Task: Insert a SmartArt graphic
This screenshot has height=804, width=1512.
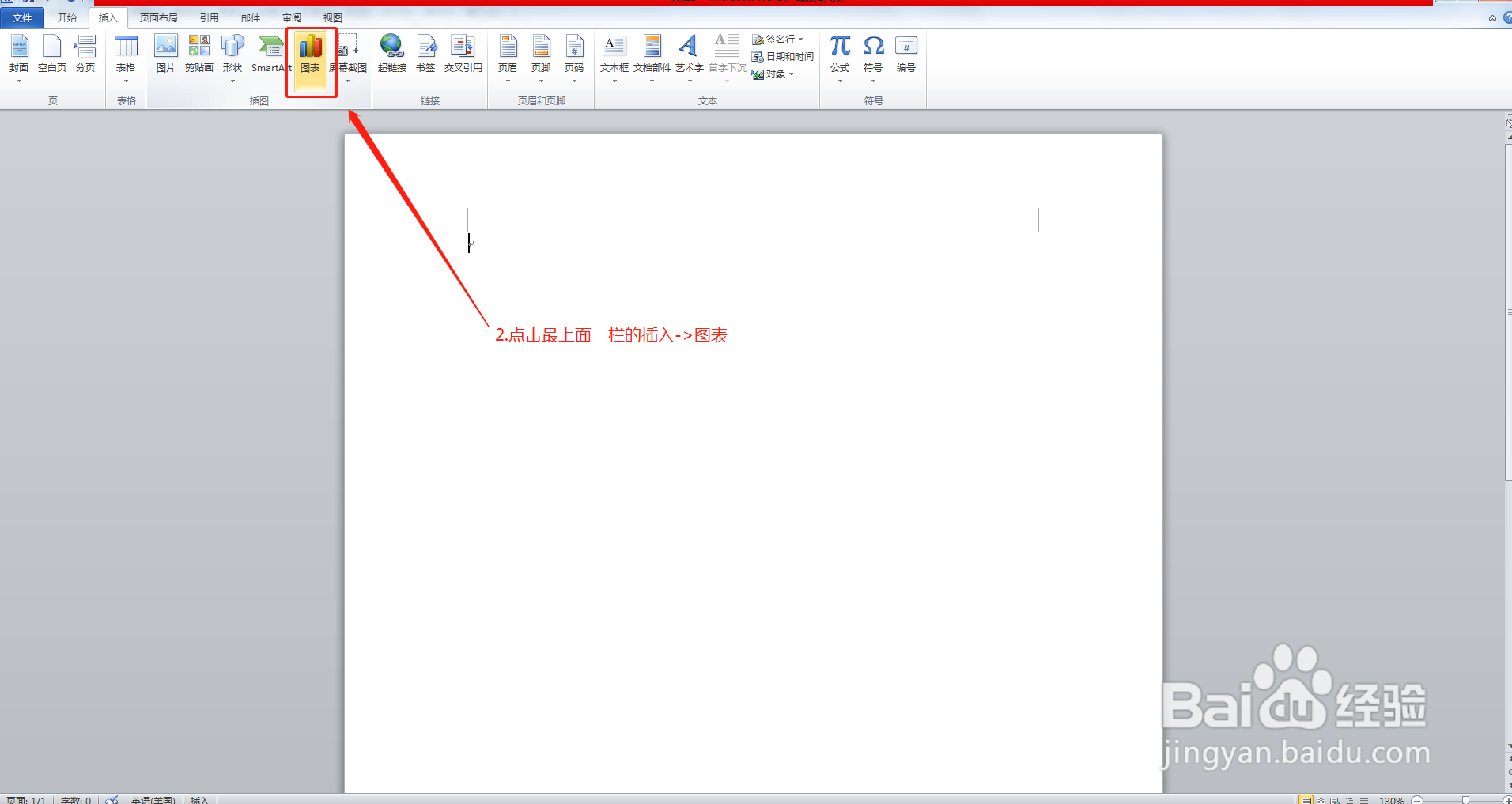Action: pyautogui.click(x=271, y=54)
